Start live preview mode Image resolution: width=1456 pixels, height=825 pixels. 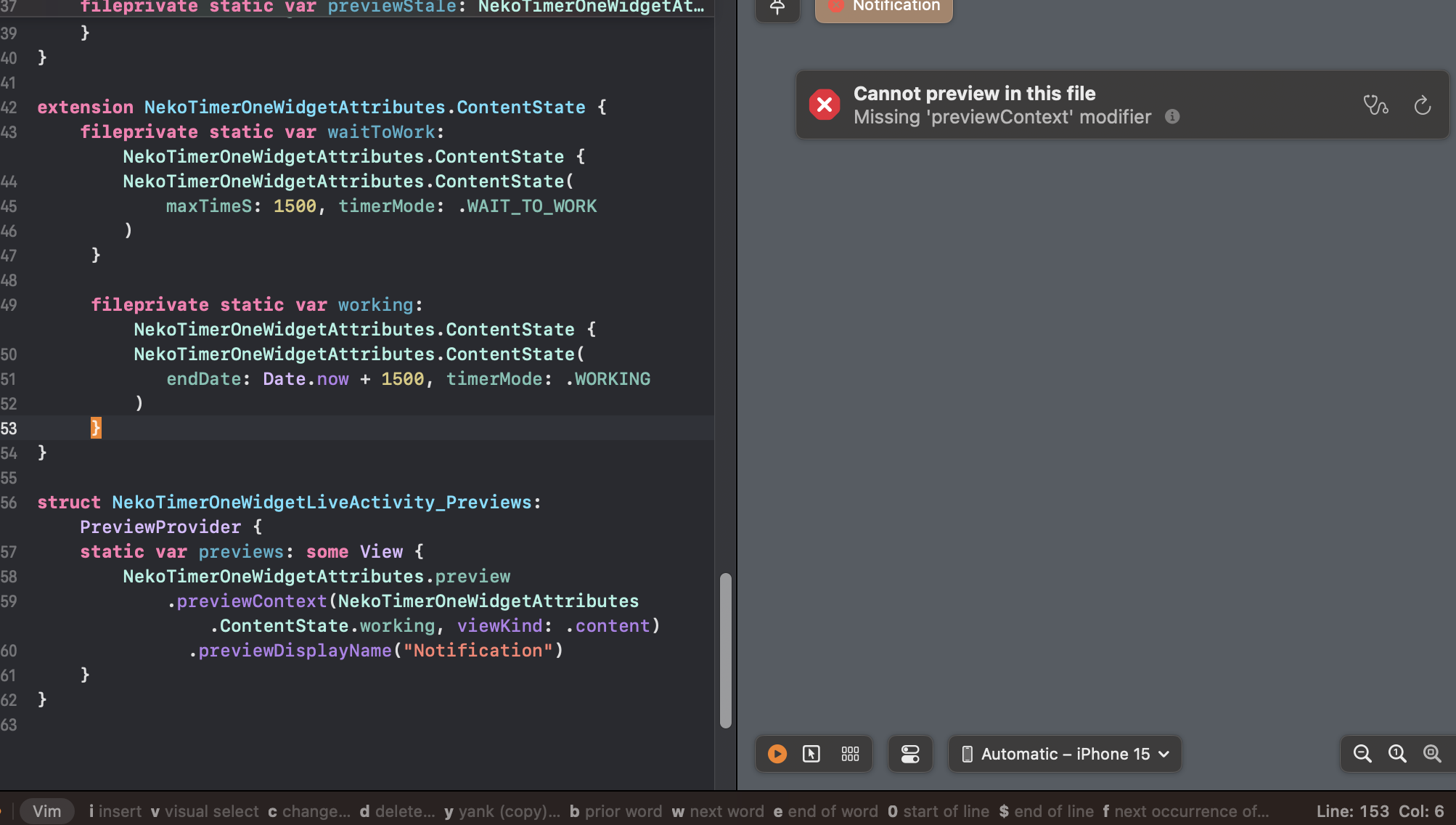pos(777,754)
